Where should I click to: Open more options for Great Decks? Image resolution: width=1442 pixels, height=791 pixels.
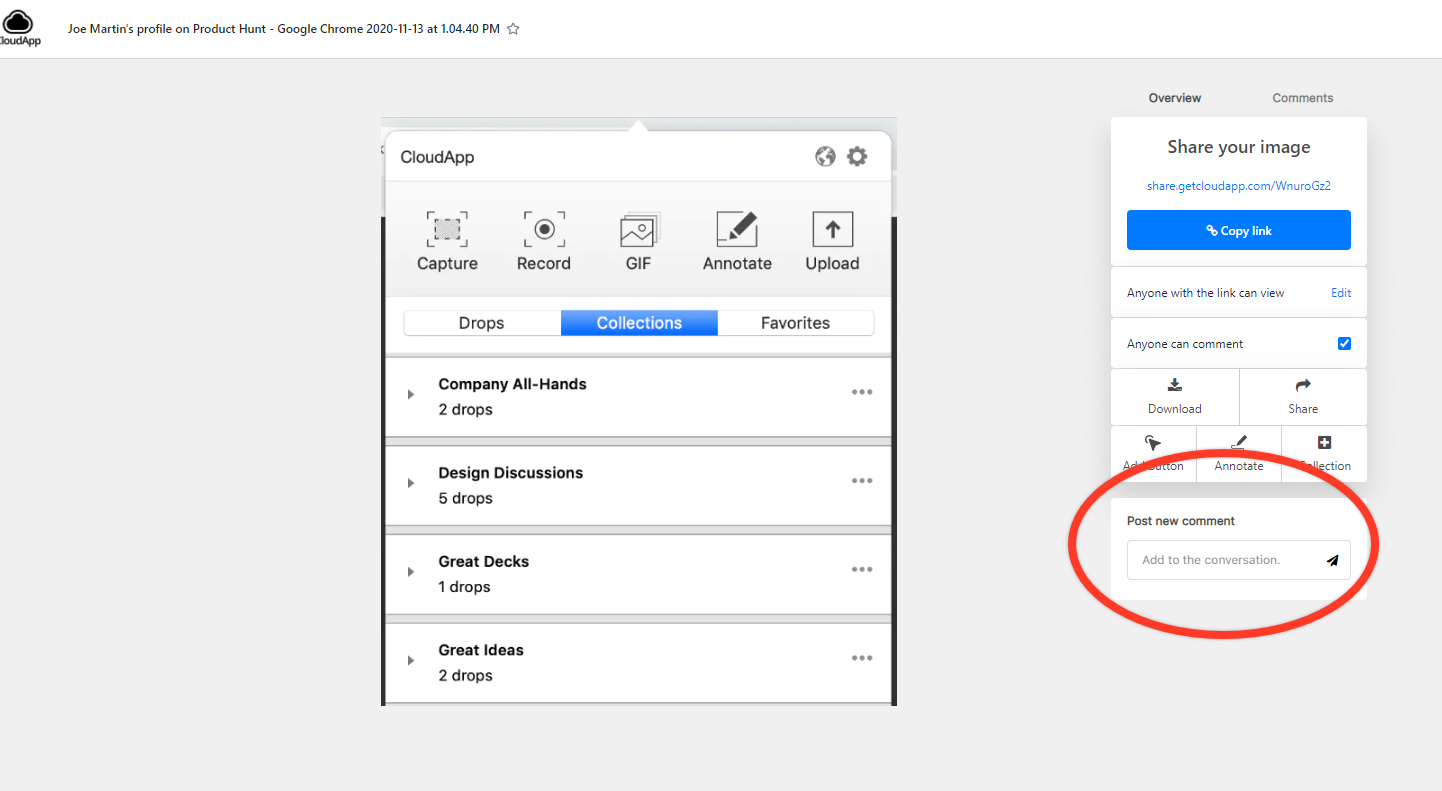pos(862,569)
